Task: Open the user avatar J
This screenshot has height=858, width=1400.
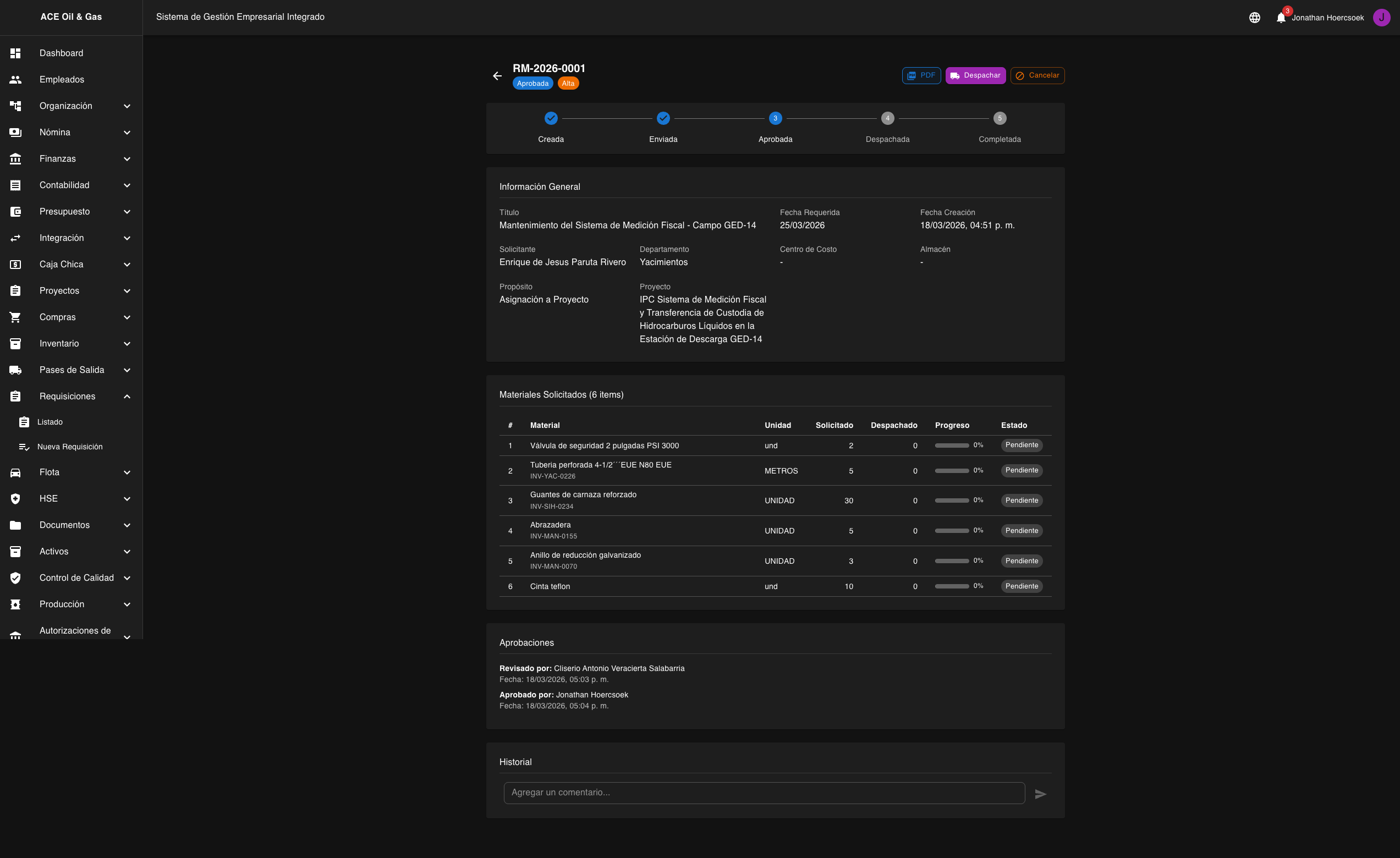Action: click(1381, 18)
